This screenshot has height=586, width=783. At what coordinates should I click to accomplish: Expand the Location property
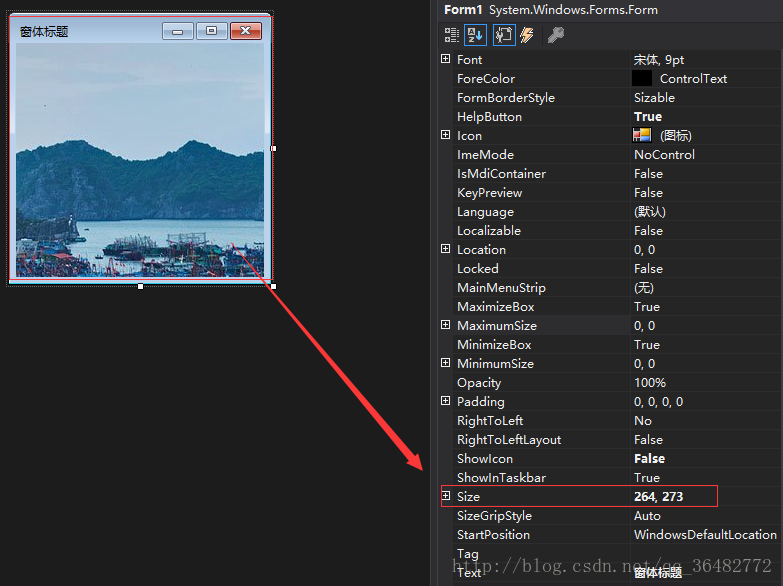tap(445, 249)
